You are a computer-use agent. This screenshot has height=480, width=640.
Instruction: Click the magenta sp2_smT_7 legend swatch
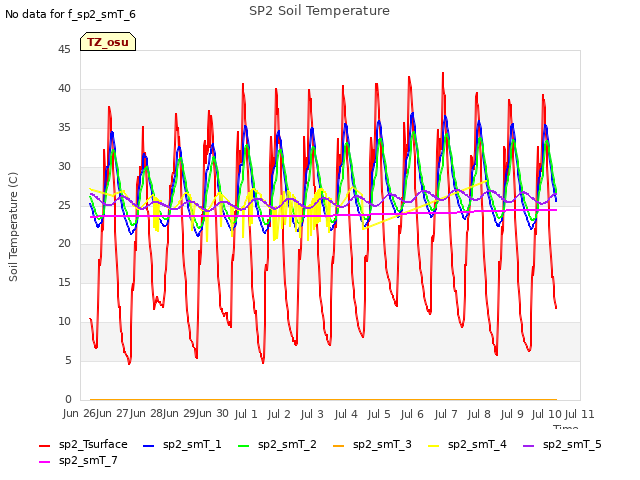44,462
